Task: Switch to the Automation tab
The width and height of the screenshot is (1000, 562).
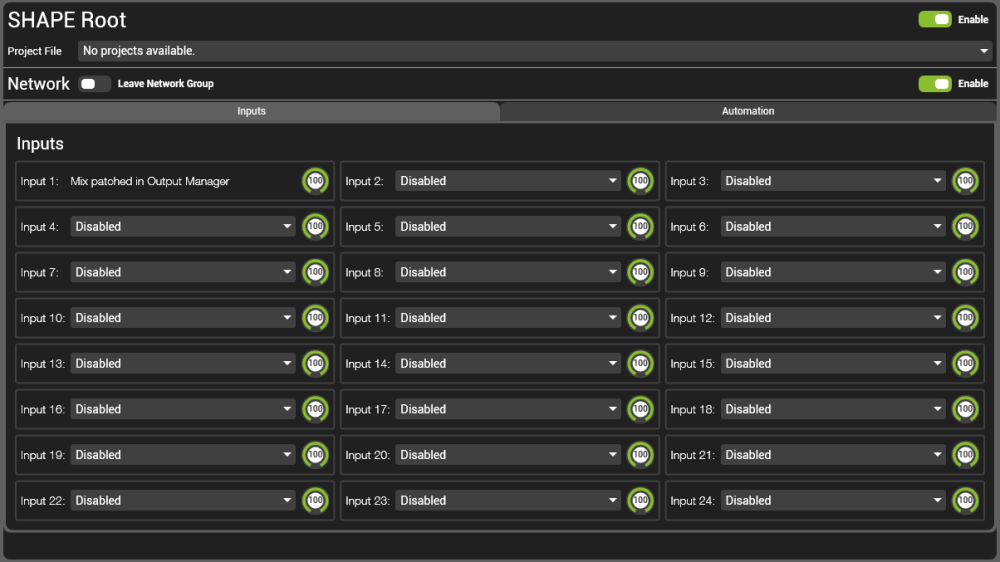Action: [748, 111]
